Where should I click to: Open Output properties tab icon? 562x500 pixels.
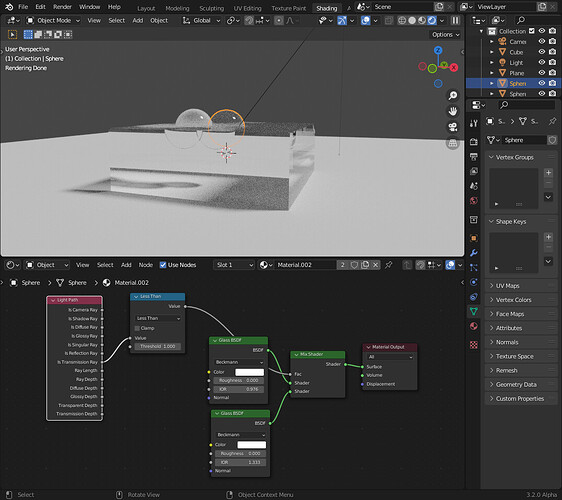pyautogui.click(x=473, y=157)
